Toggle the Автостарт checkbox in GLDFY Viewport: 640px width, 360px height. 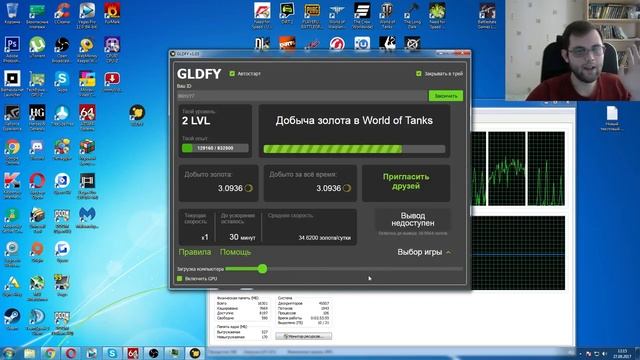tap(232, 73)
